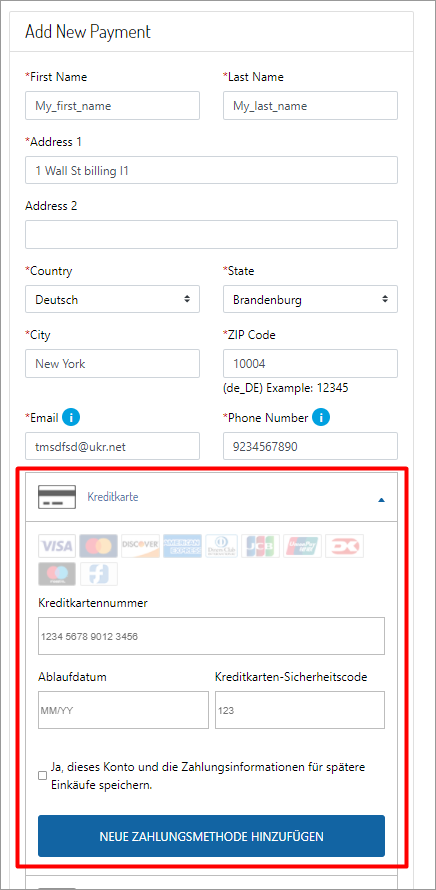Click the American Express logo

(182, 546)
